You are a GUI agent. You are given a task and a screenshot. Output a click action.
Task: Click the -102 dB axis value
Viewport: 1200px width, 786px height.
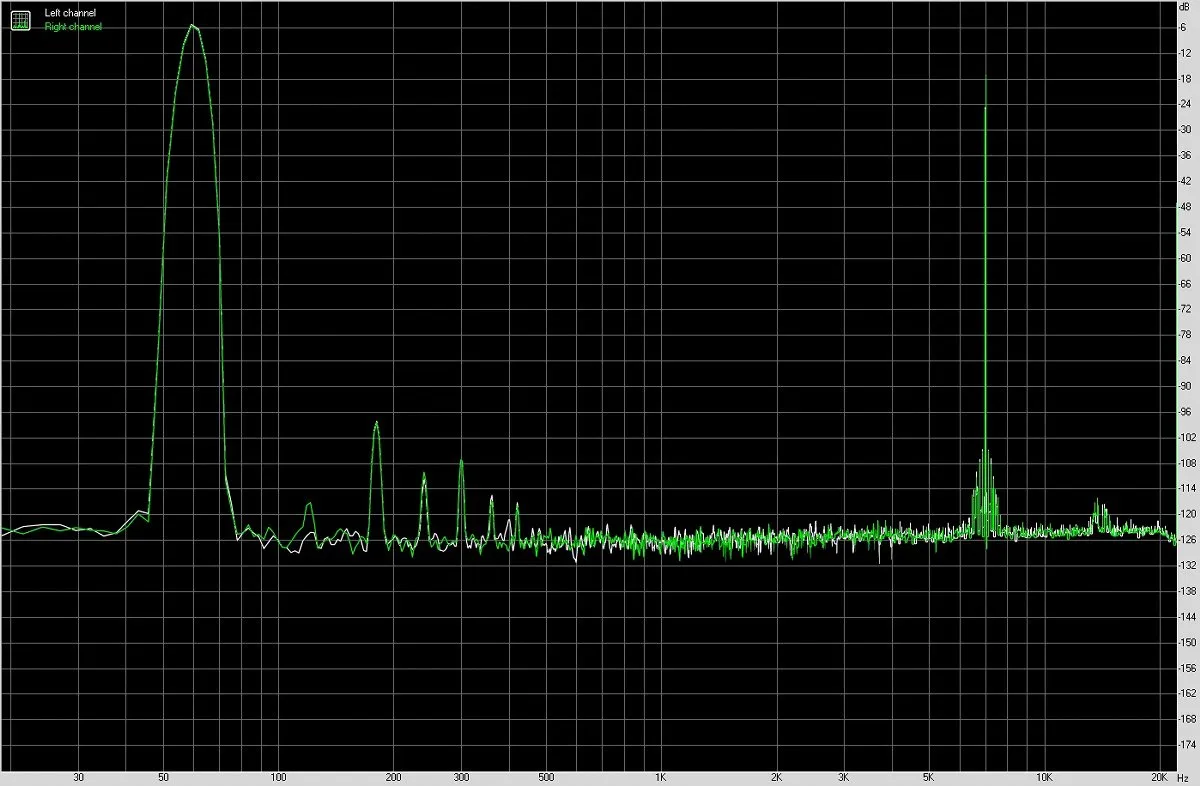1188,438
